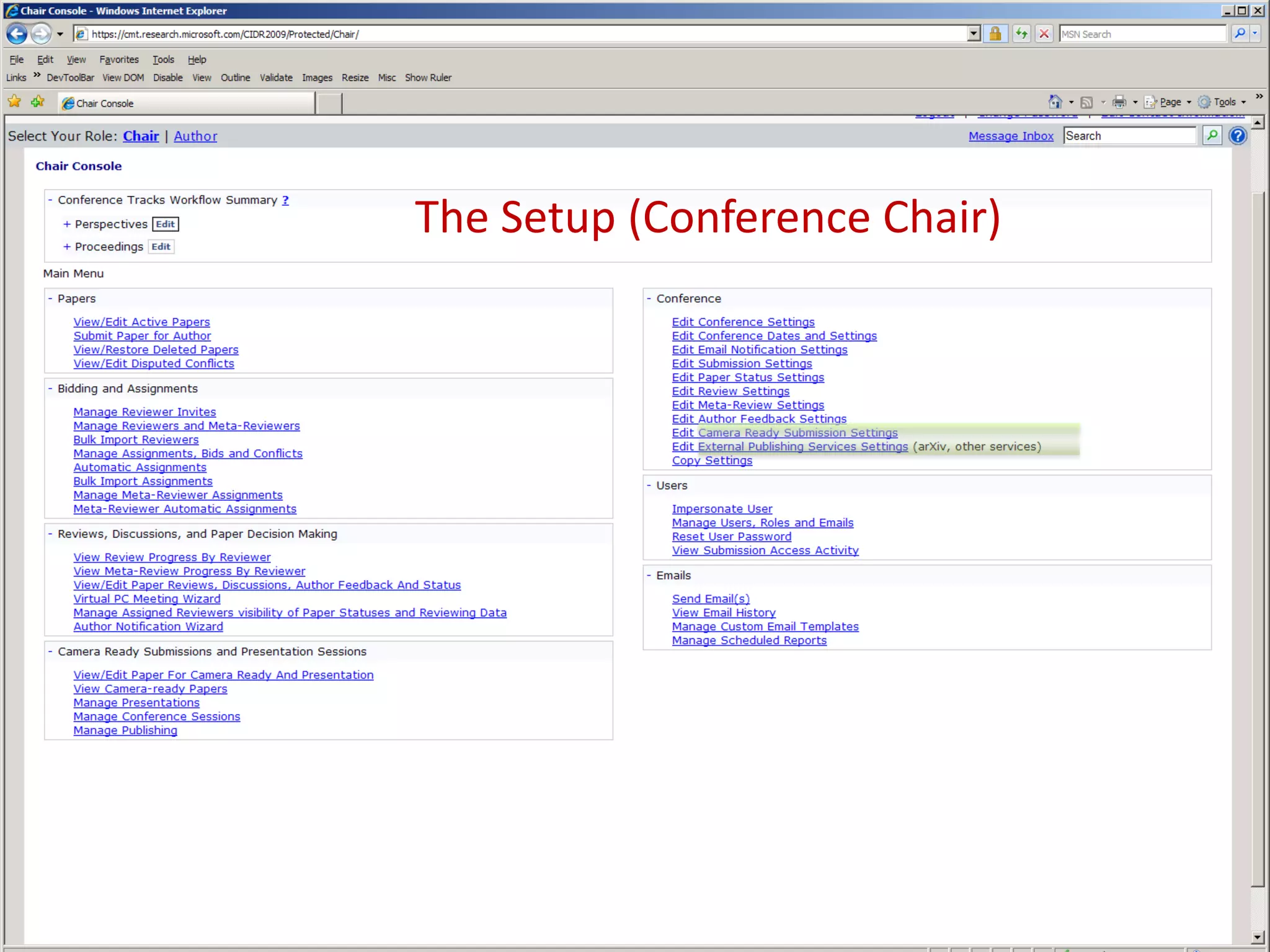Click the RSS Feeds icon
The height and width of the screenshot is (952, 1270).
click(x=1086, y=102)
